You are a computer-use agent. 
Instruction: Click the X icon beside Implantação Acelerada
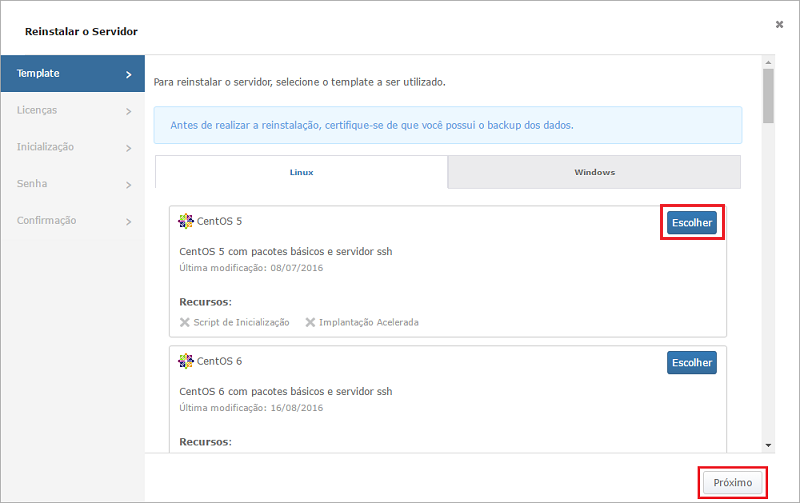[310, 322]
